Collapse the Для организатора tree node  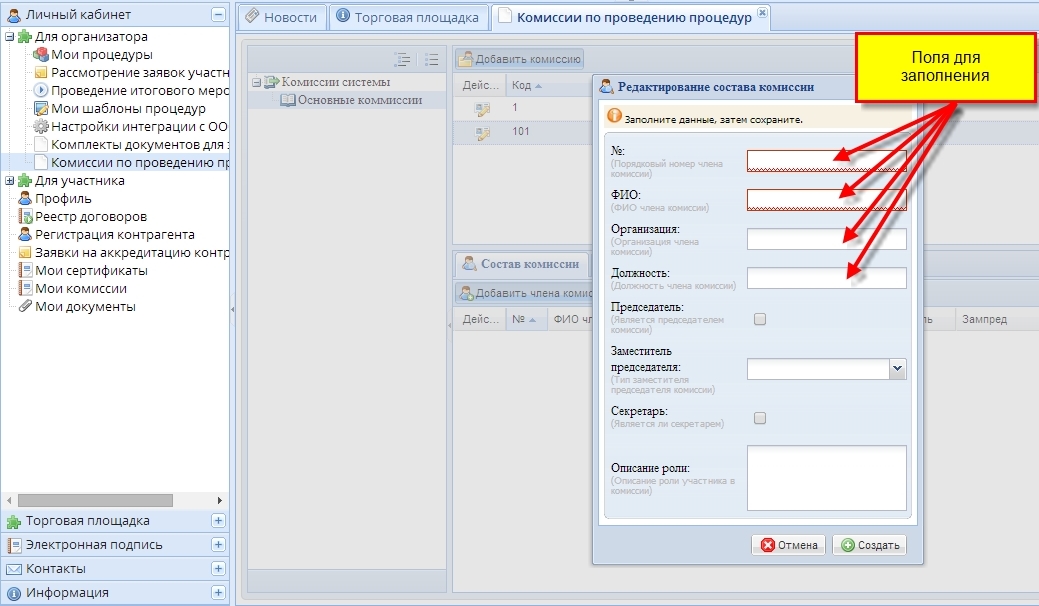(10, 37)
